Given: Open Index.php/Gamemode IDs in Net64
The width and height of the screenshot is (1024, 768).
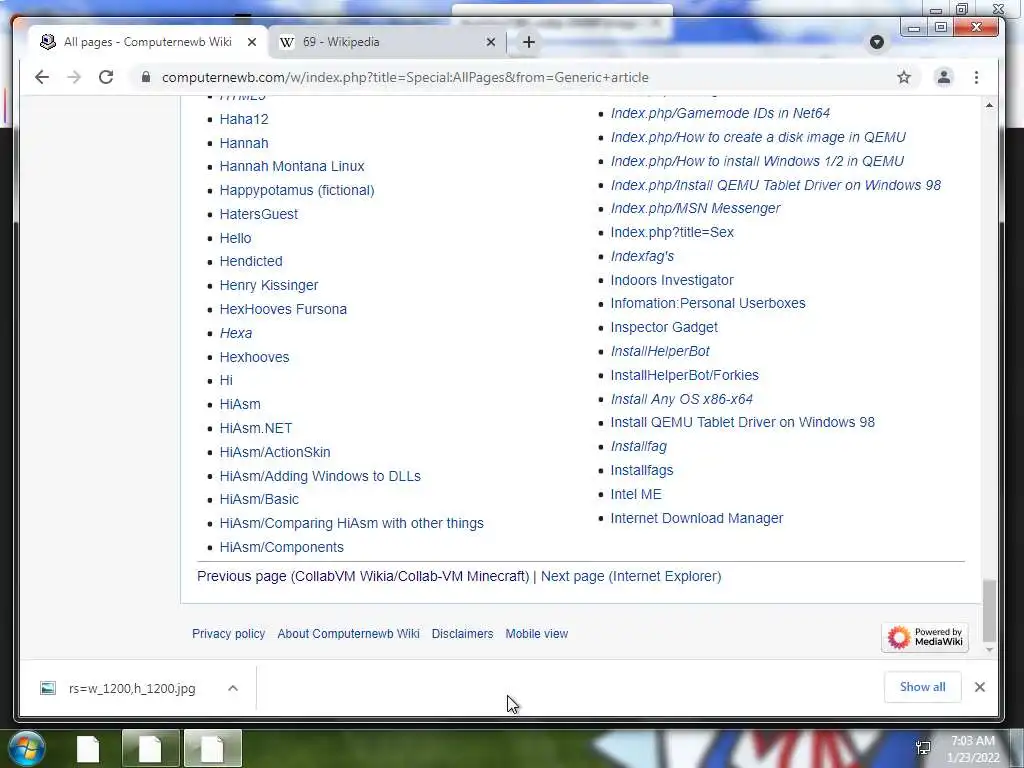Looking at the screenshot, I should point(720,113).
